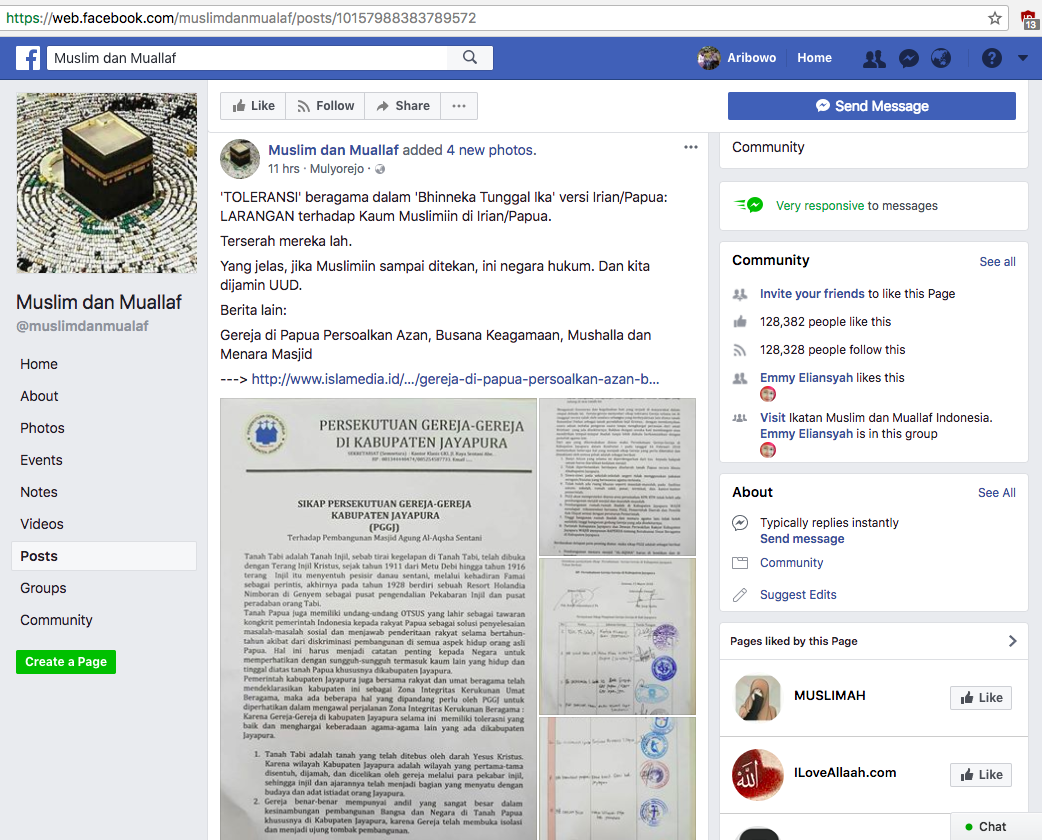The height and width of the screenshot is (840, 1042).
Task: Open first Emmy Eliansyah likes this link
Action: tap(806, 377)
